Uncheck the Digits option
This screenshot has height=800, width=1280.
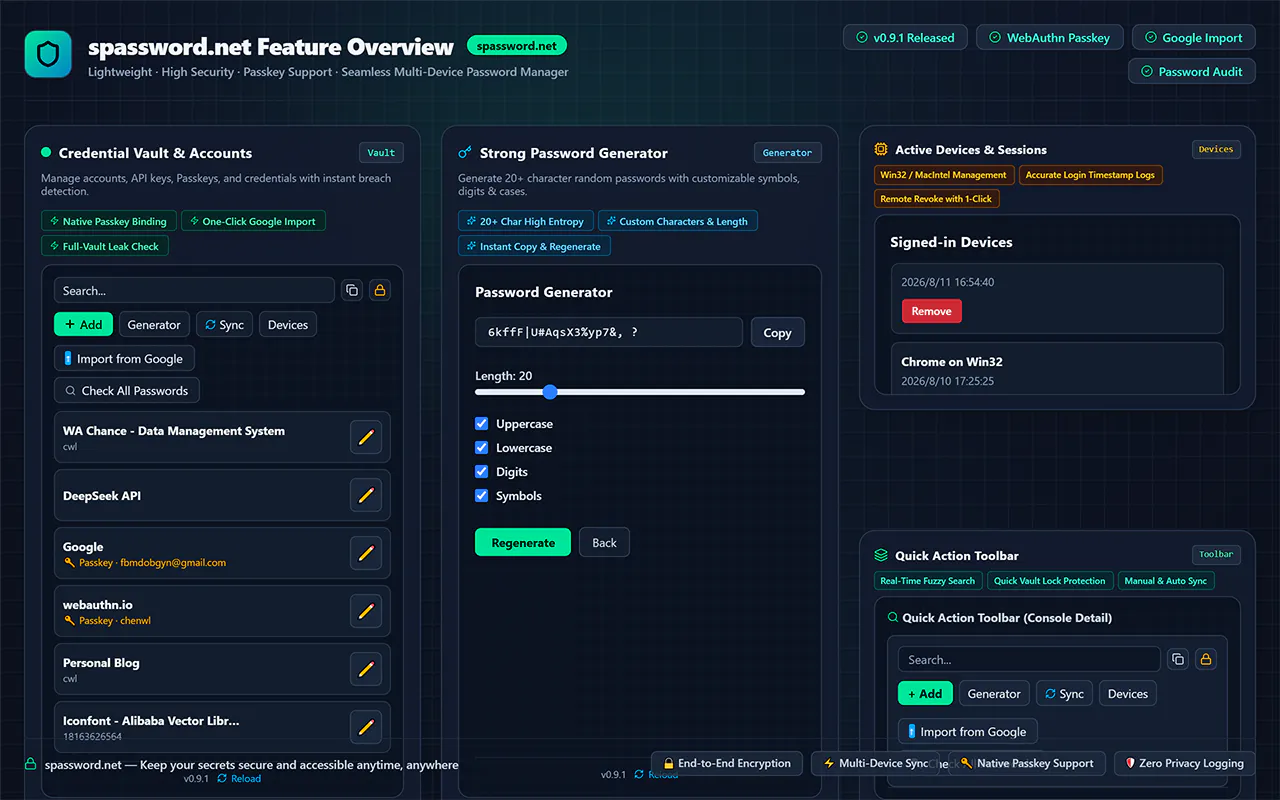click(x=482, y=472)
